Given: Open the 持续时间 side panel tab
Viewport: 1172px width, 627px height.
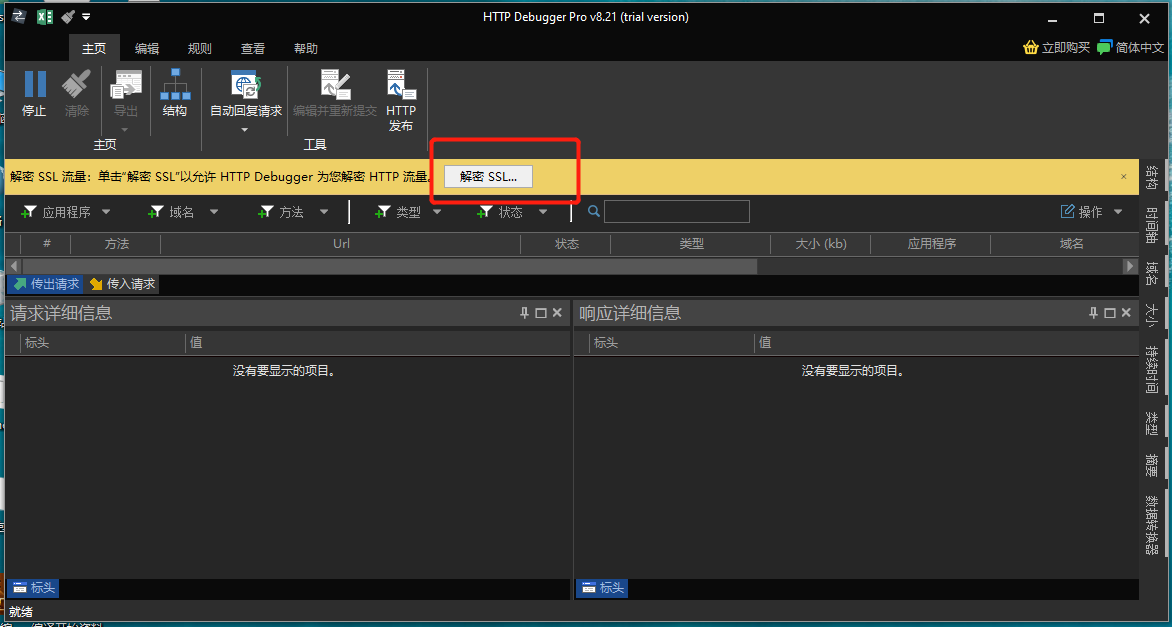Looking at the screenshot, I should 1153,369.
